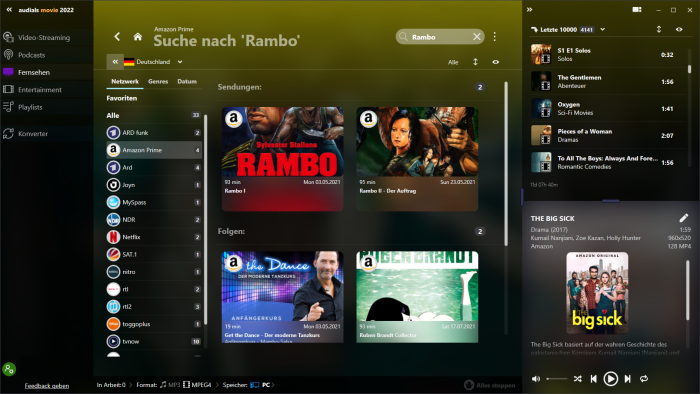Viewport: 700px width, 394px height.
Task: Open the Deutschland country dropdown
Action: [x=154, y=62]
